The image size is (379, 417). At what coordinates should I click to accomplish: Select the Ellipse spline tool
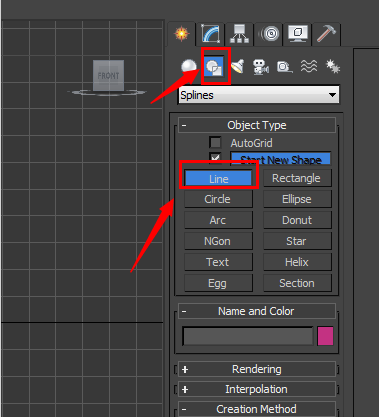pos(297,199)
